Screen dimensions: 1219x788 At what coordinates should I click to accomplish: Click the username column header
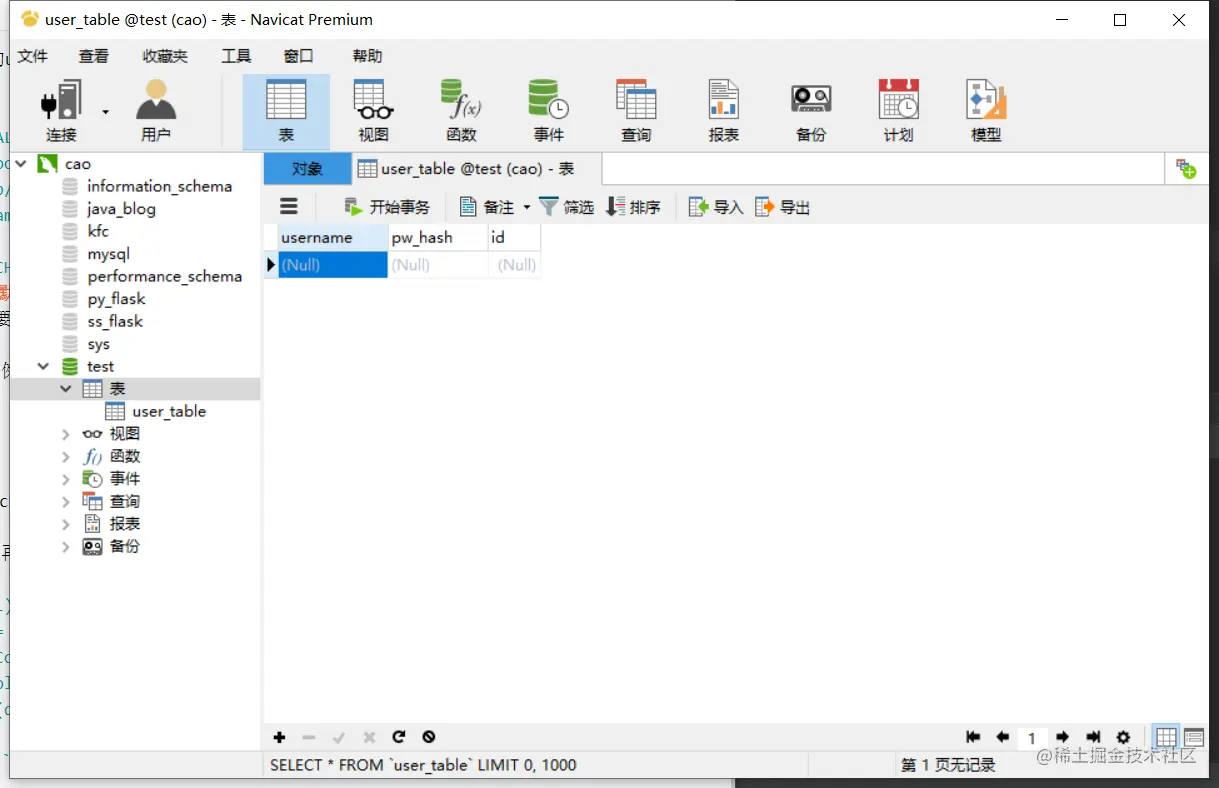(x=332, y=238)
